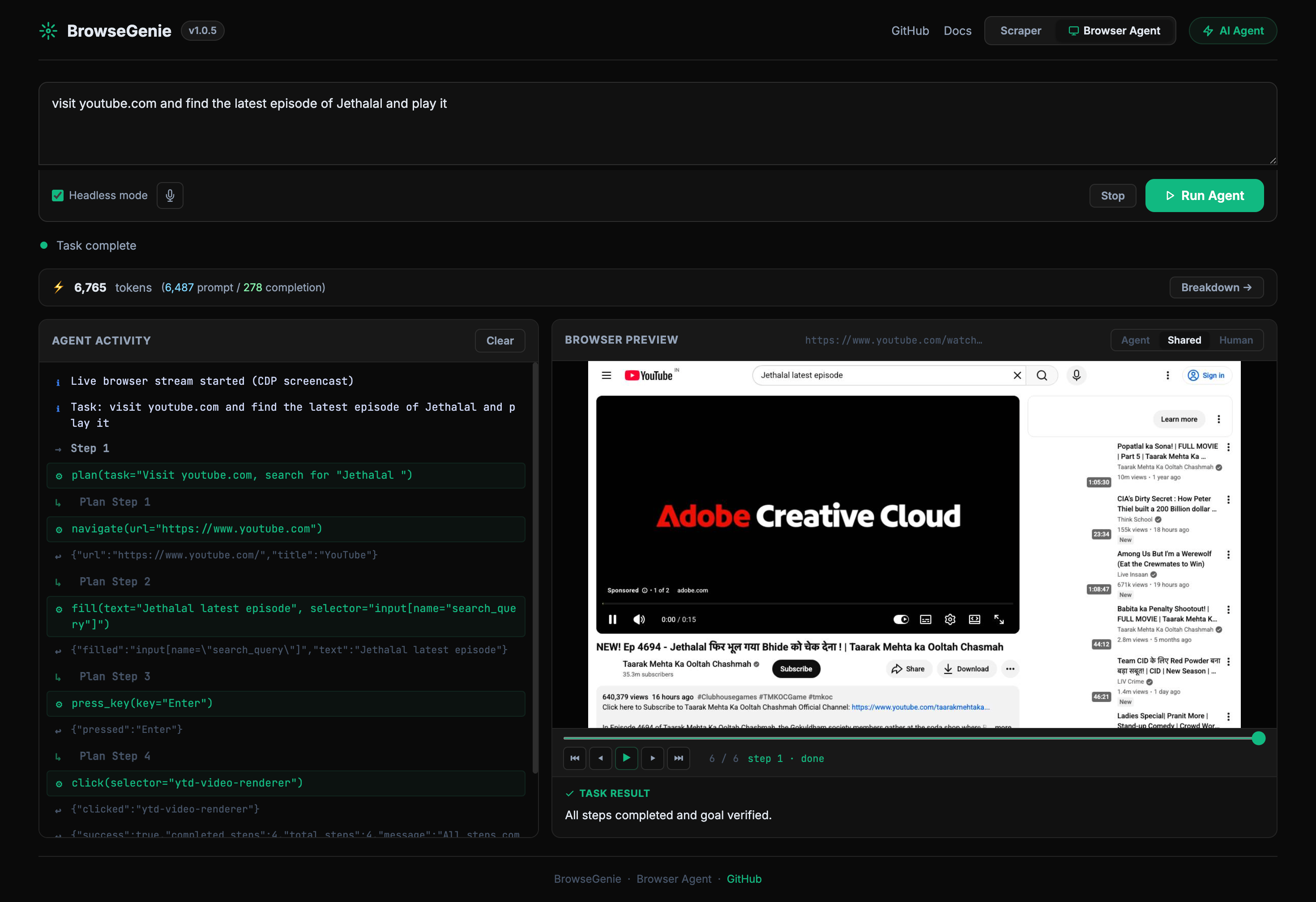This screenshot has height=902, width=1316.
Task: Open the Docs link
Action: pyautogui.click(x=957, y=30)
